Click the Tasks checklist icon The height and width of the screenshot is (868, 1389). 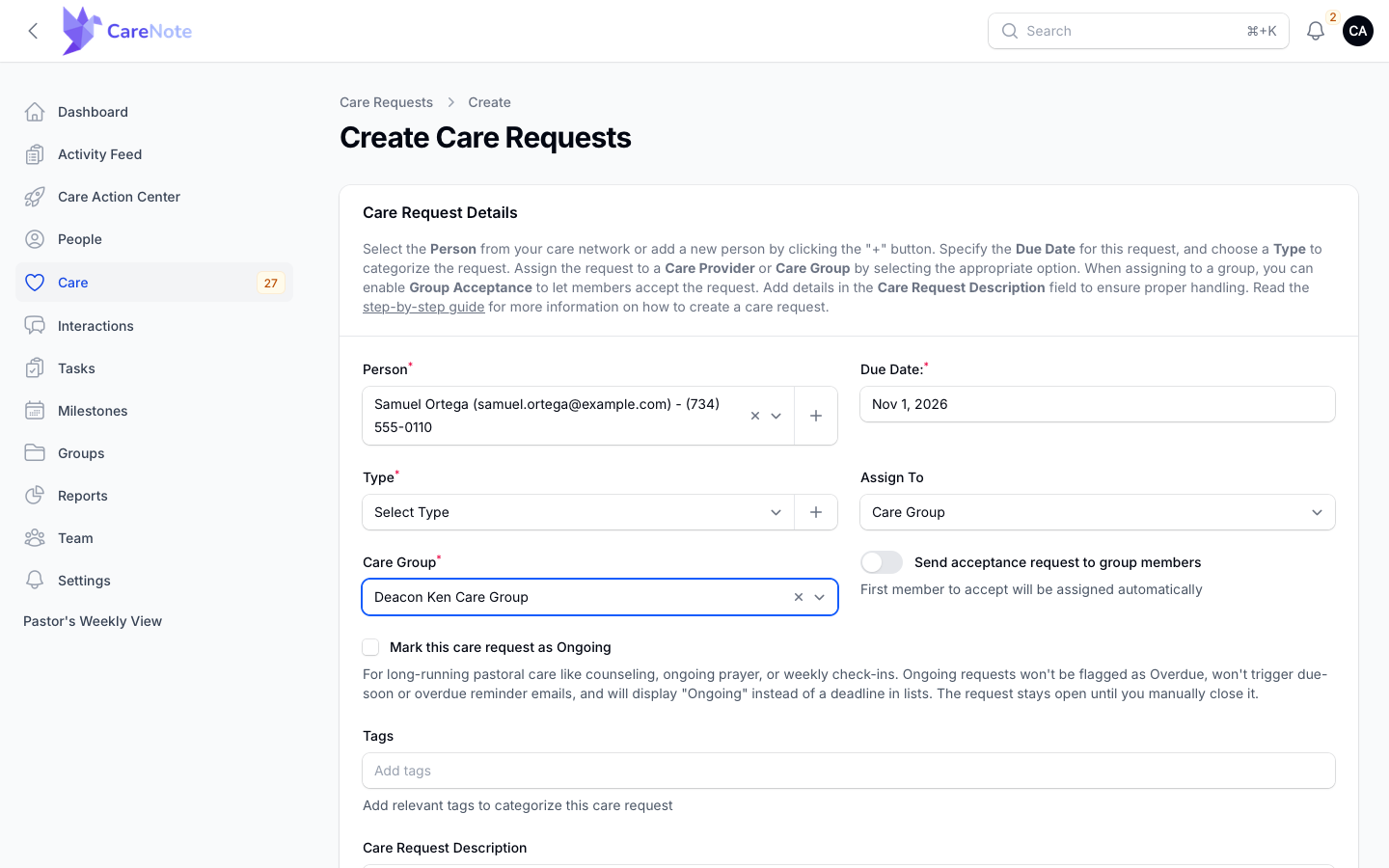click(x=35, y=368)
